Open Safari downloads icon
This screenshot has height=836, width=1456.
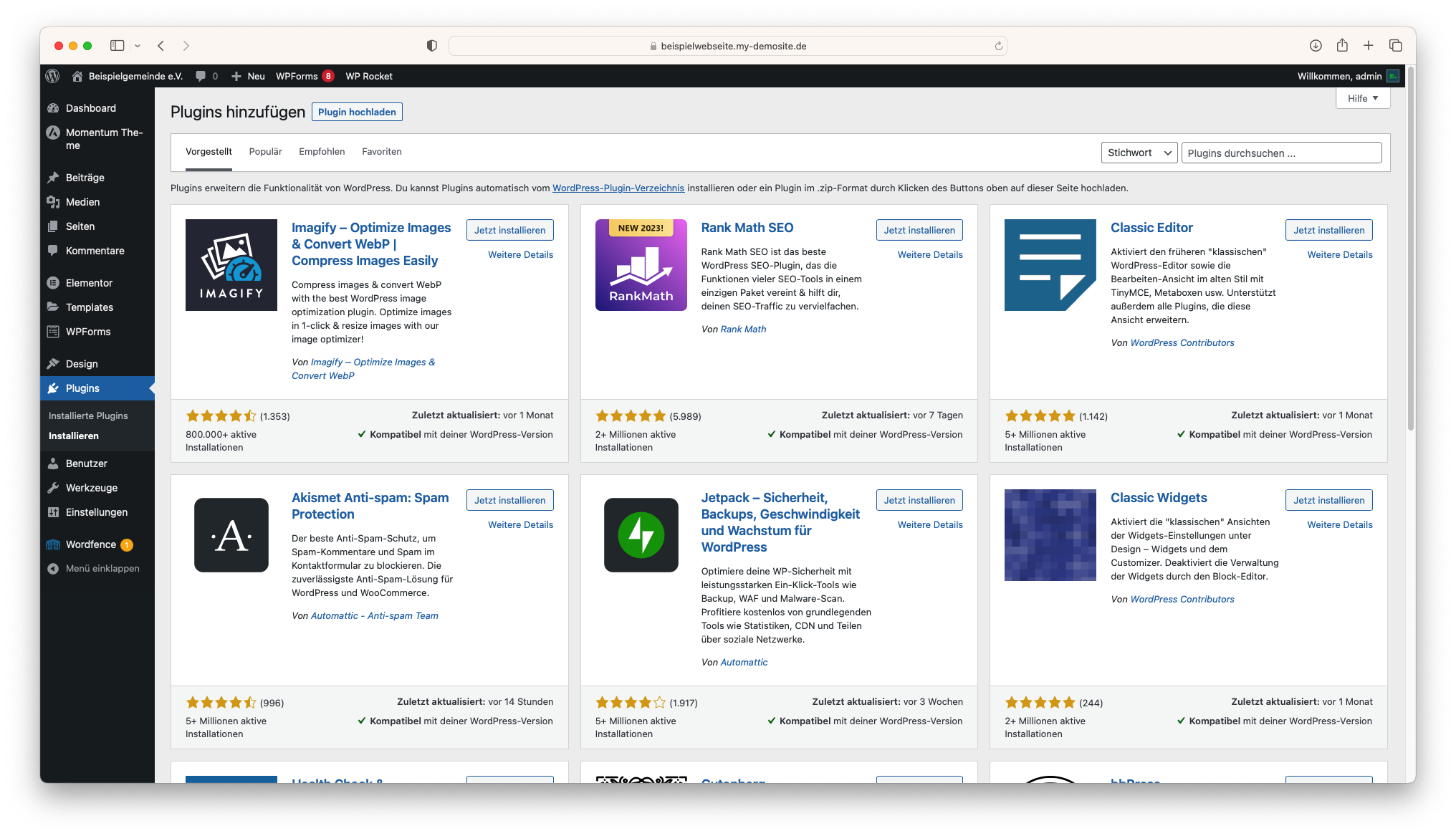(1316, 46)
